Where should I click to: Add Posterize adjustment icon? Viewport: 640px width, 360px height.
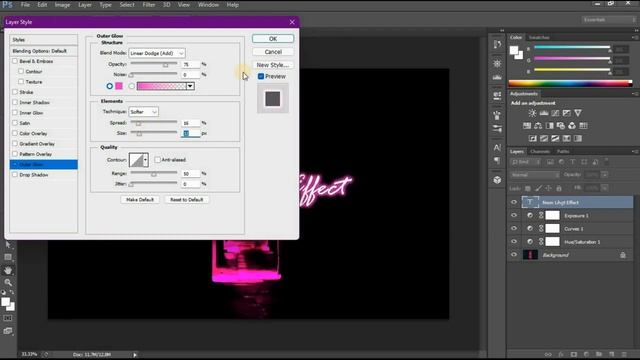pos(544,138)
